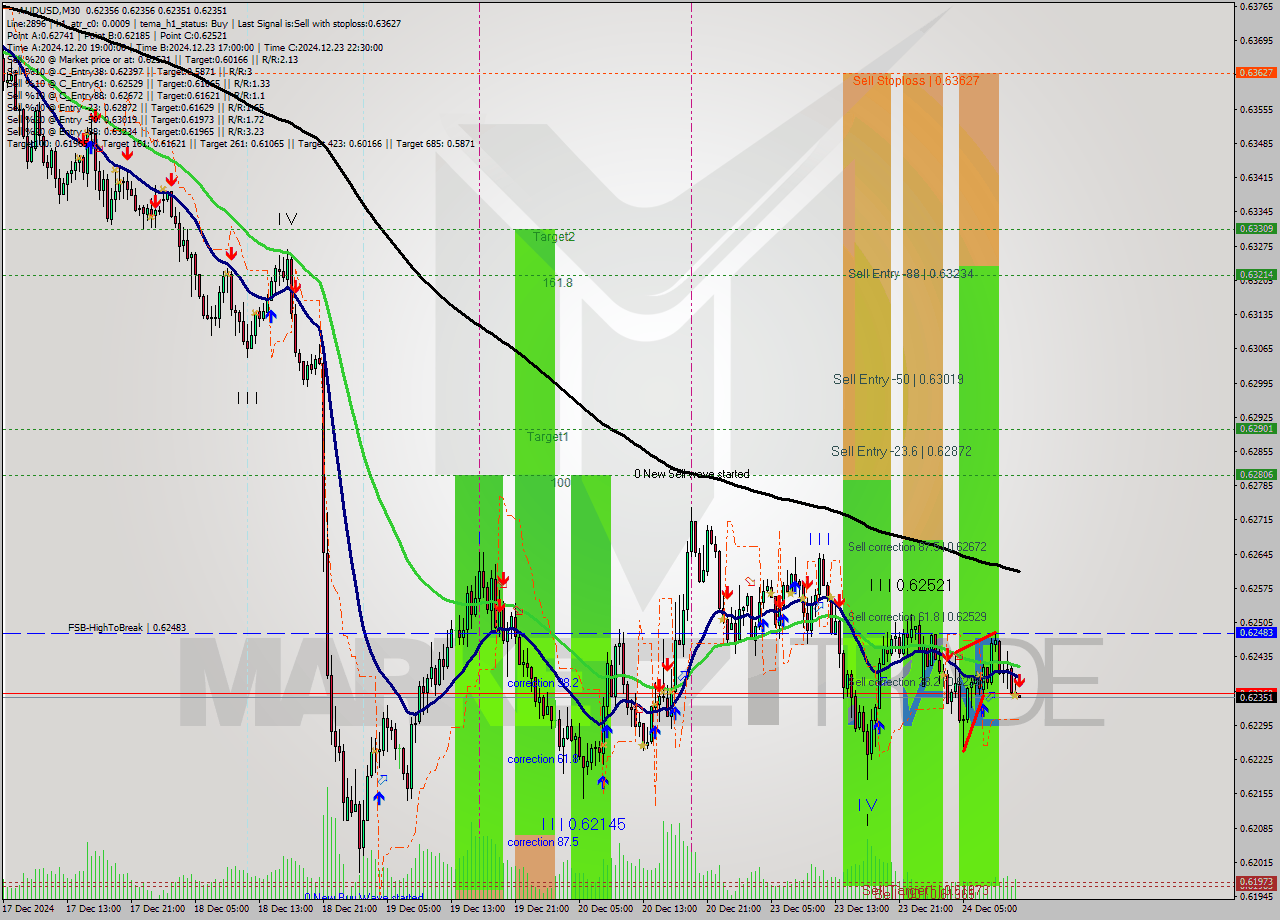Image resolution: width=1280 pixels, height=920 pixels.
Task: Click the '17 Dec 13:00' time axis label
Action: pos(95,910)
